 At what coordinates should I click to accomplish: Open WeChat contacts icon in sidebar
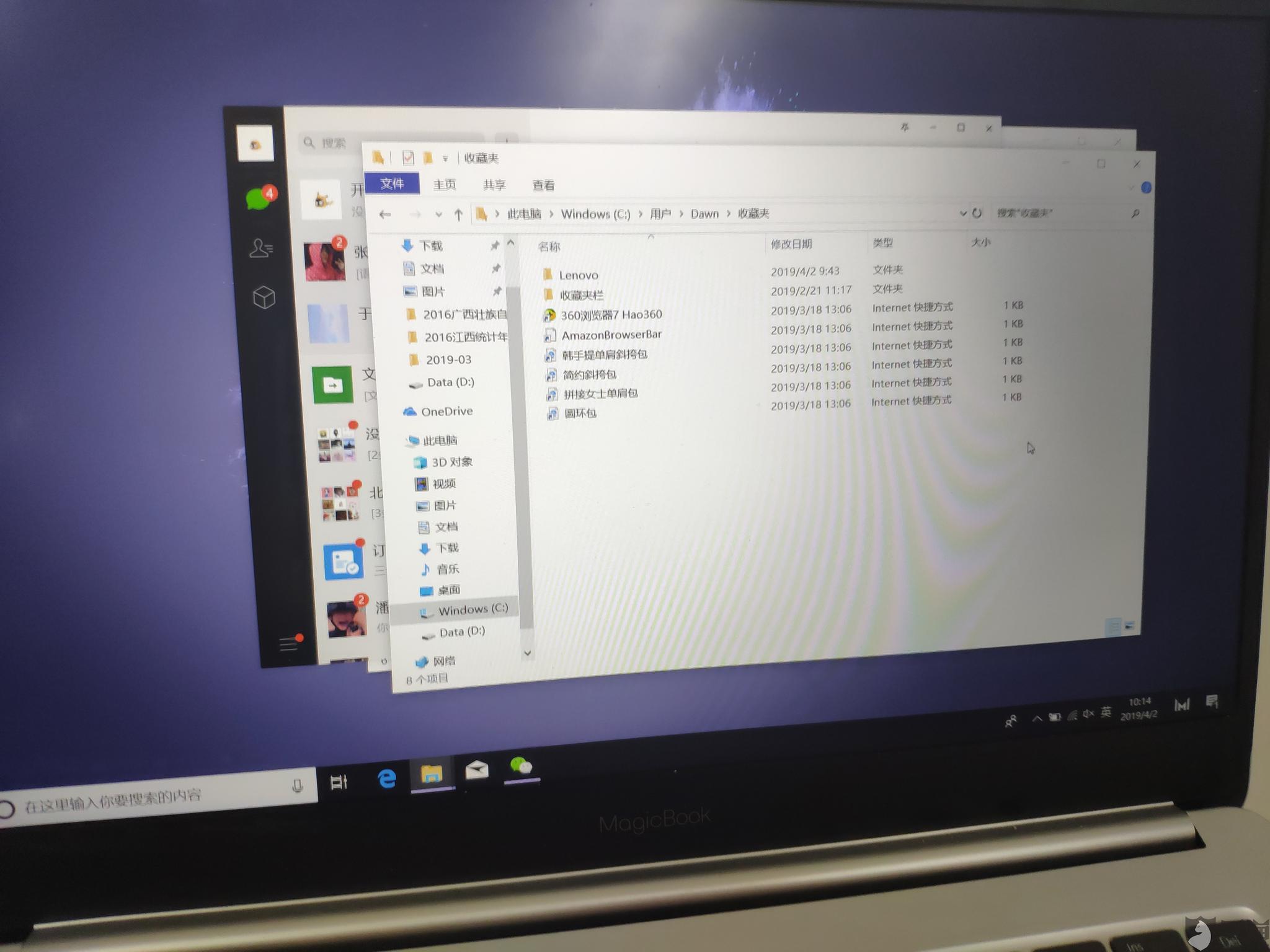[x=261, y=249]
